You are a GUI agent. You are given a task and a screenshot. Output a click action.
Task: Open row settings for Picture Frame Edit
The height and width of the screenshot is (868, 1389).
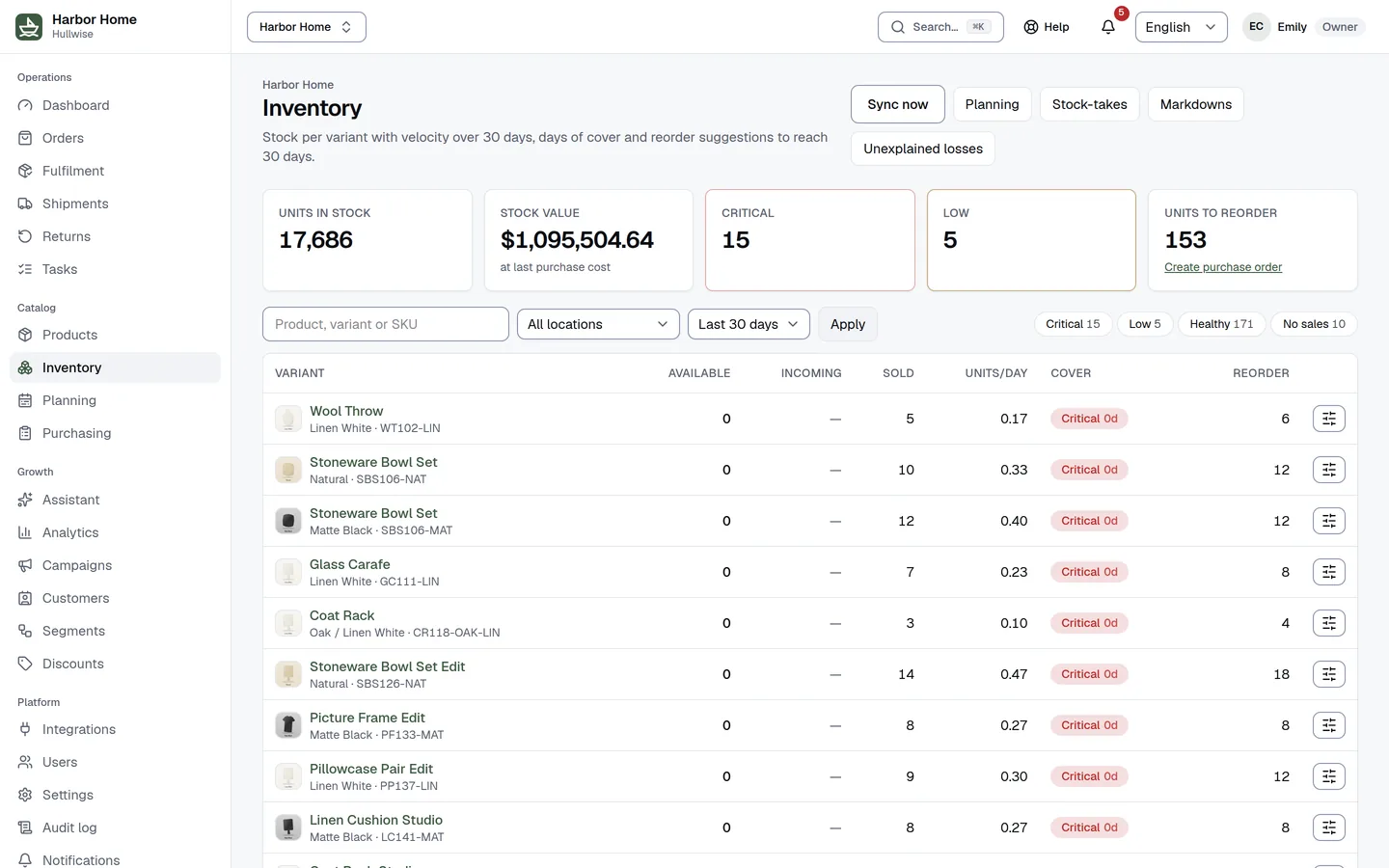[1328, 725]
